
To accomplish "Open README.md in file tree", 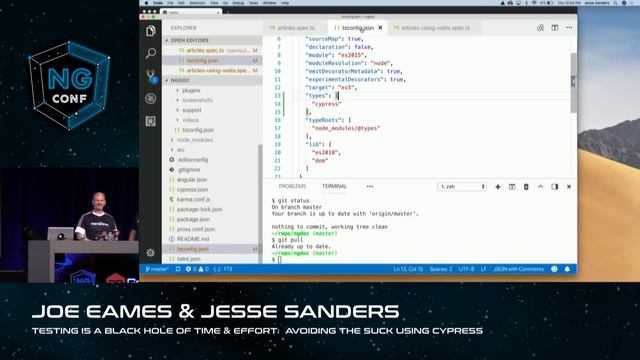I will click(x=193, y=239).
